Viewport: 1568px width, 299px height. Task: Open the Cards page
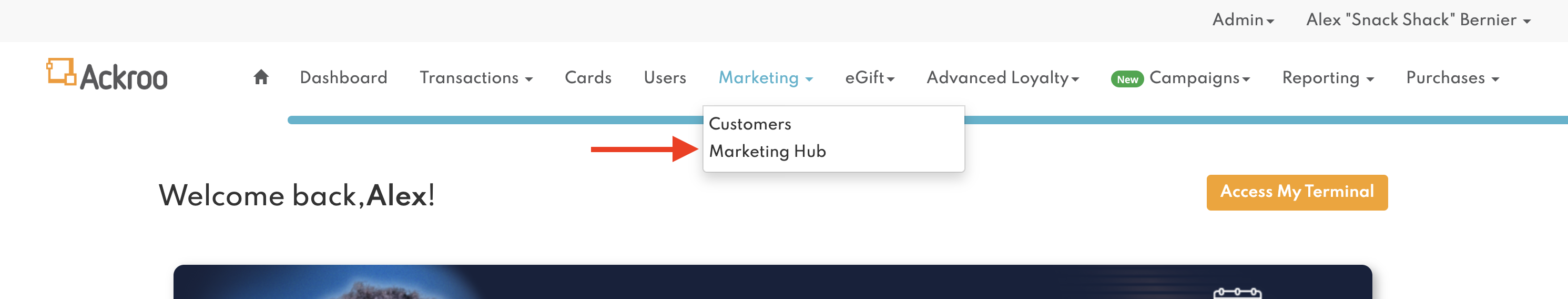pyautogui.click(x=587, y=78)
